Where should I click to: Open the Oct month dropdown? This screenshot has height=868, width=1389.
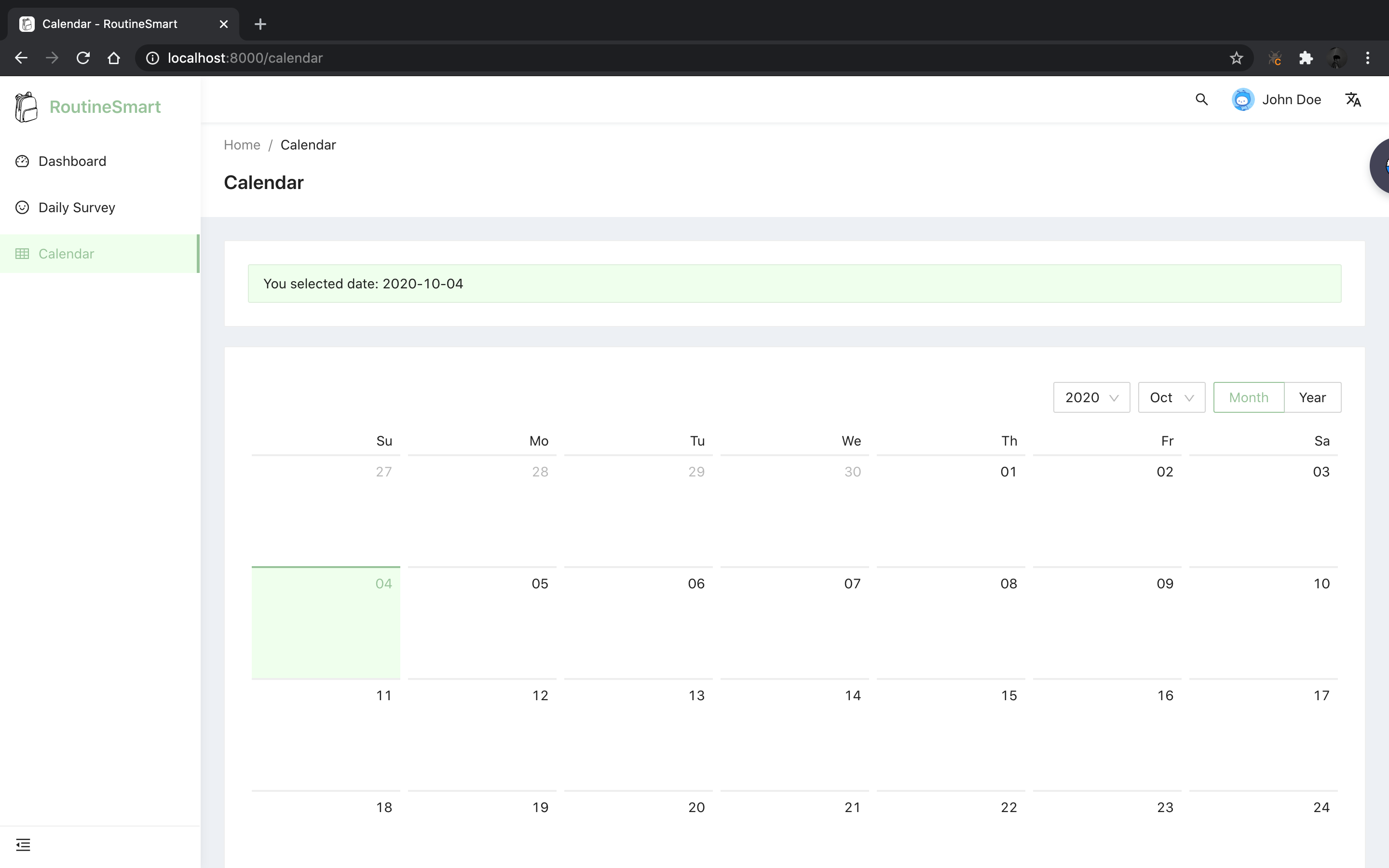1171,397
